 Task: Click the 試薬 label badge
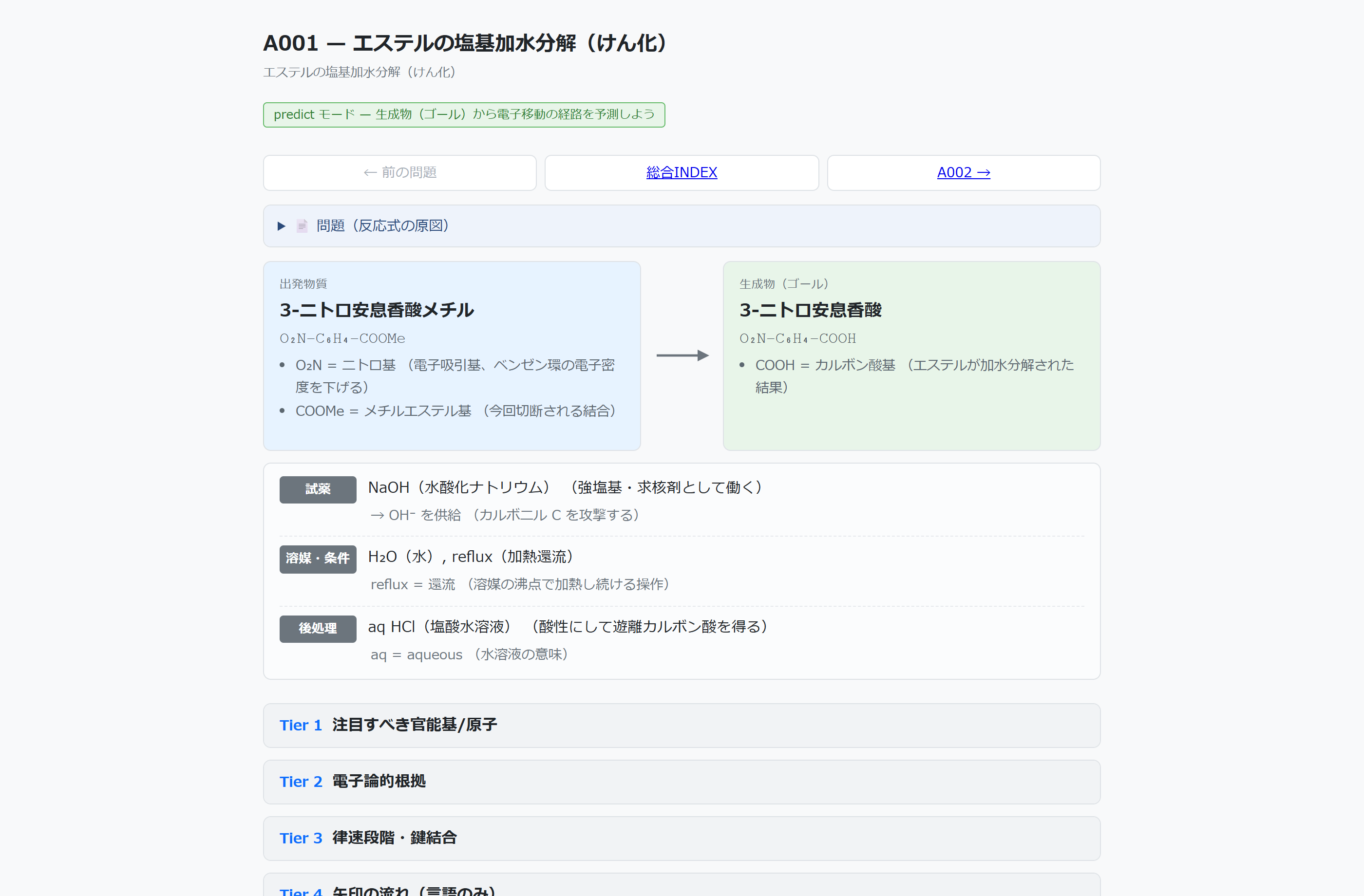(x=318, y=489)
